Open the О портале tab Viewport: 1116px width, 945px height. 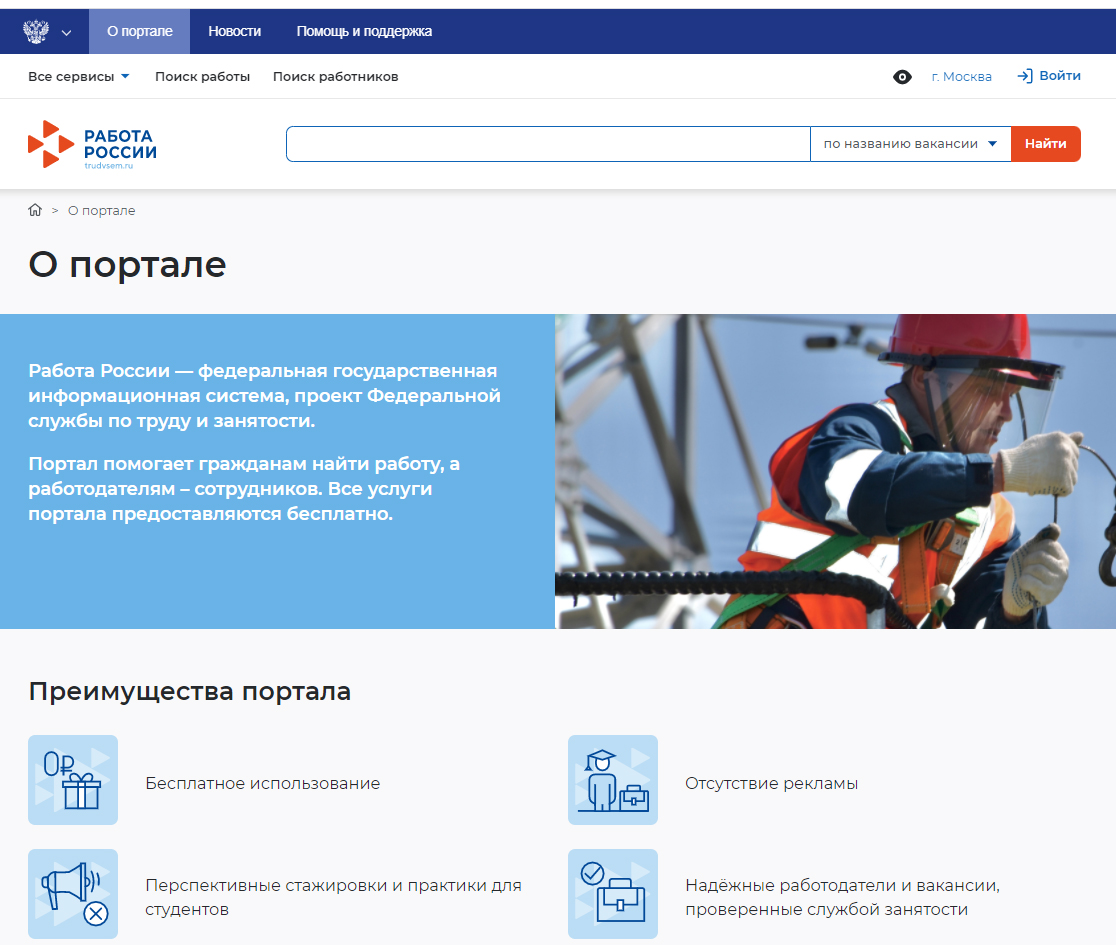point(140,31)
